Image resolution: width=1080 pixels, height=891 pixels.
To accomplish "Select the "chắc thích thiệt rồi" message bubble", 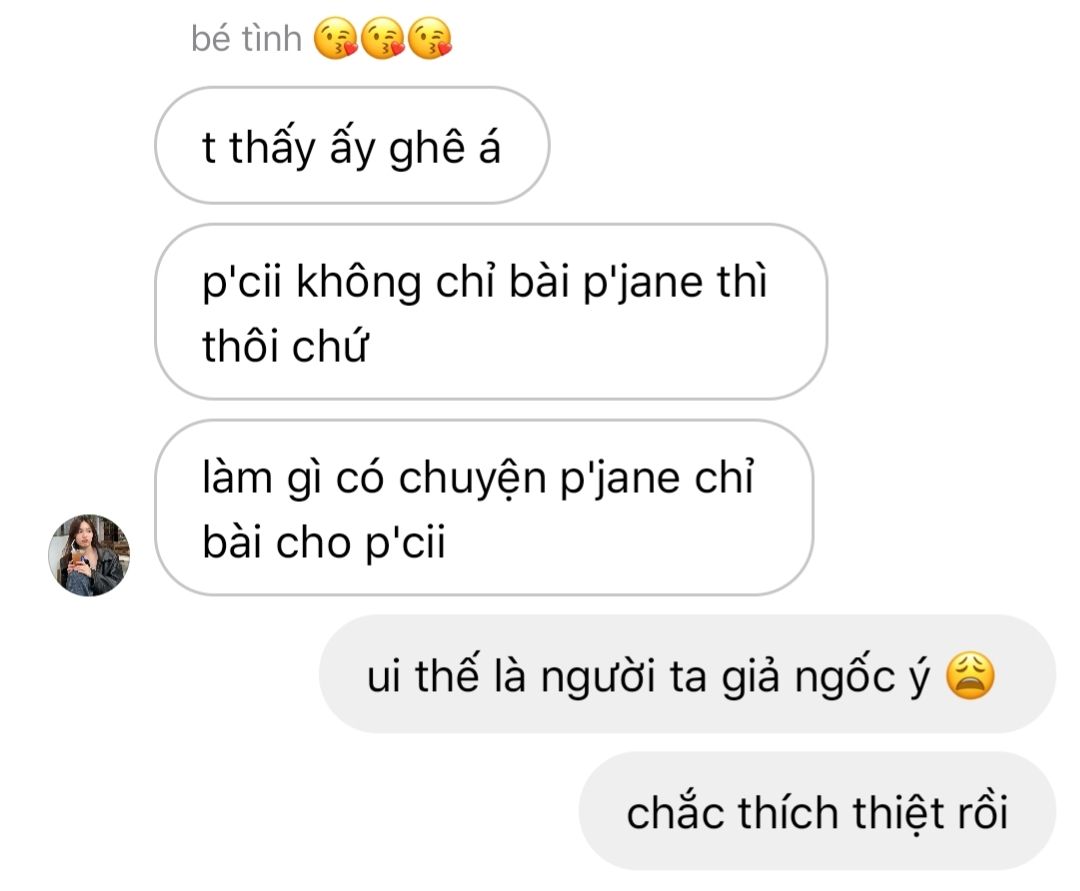I will 818,810.
